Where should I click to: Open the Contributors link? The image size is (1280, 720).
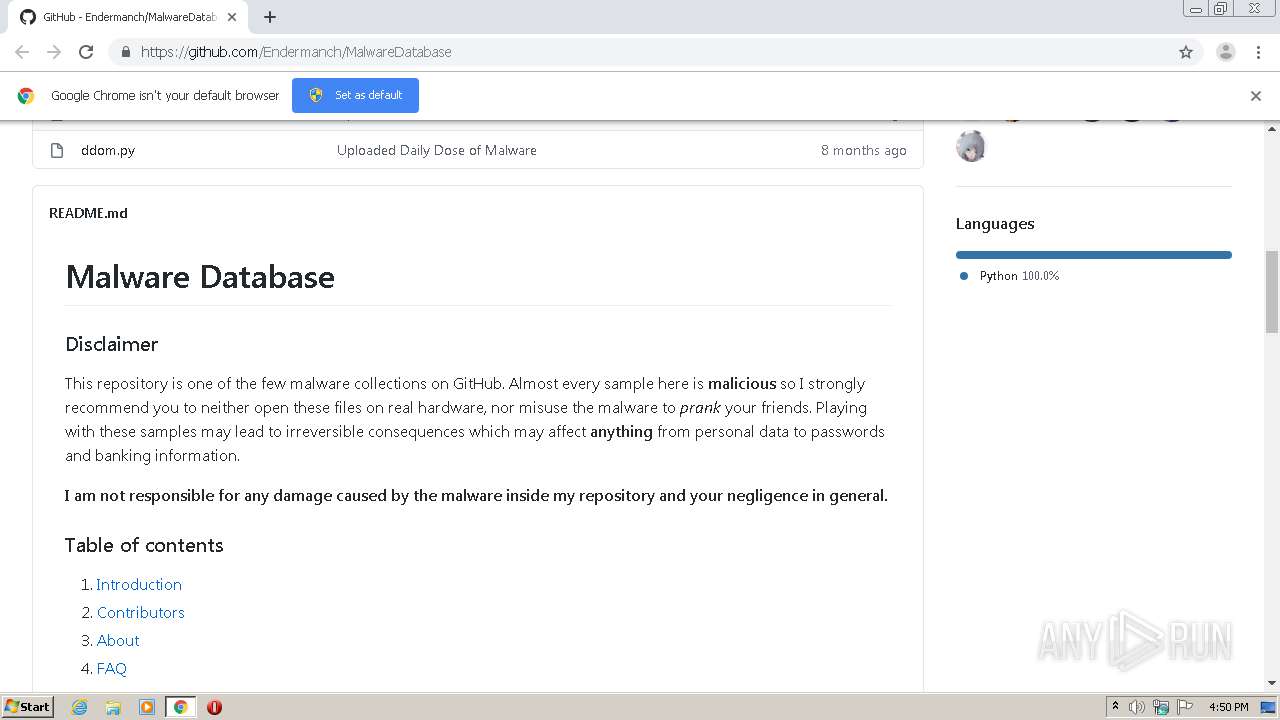pos(141,612)
